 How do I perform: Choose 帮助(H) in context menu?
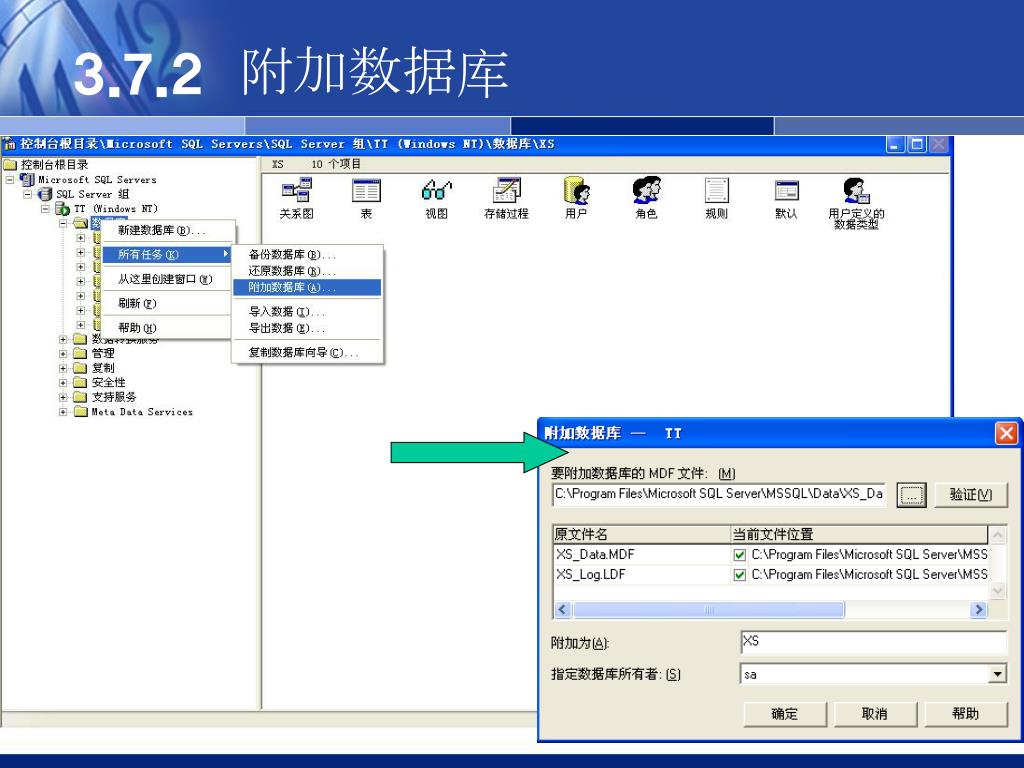pos(168,328)
